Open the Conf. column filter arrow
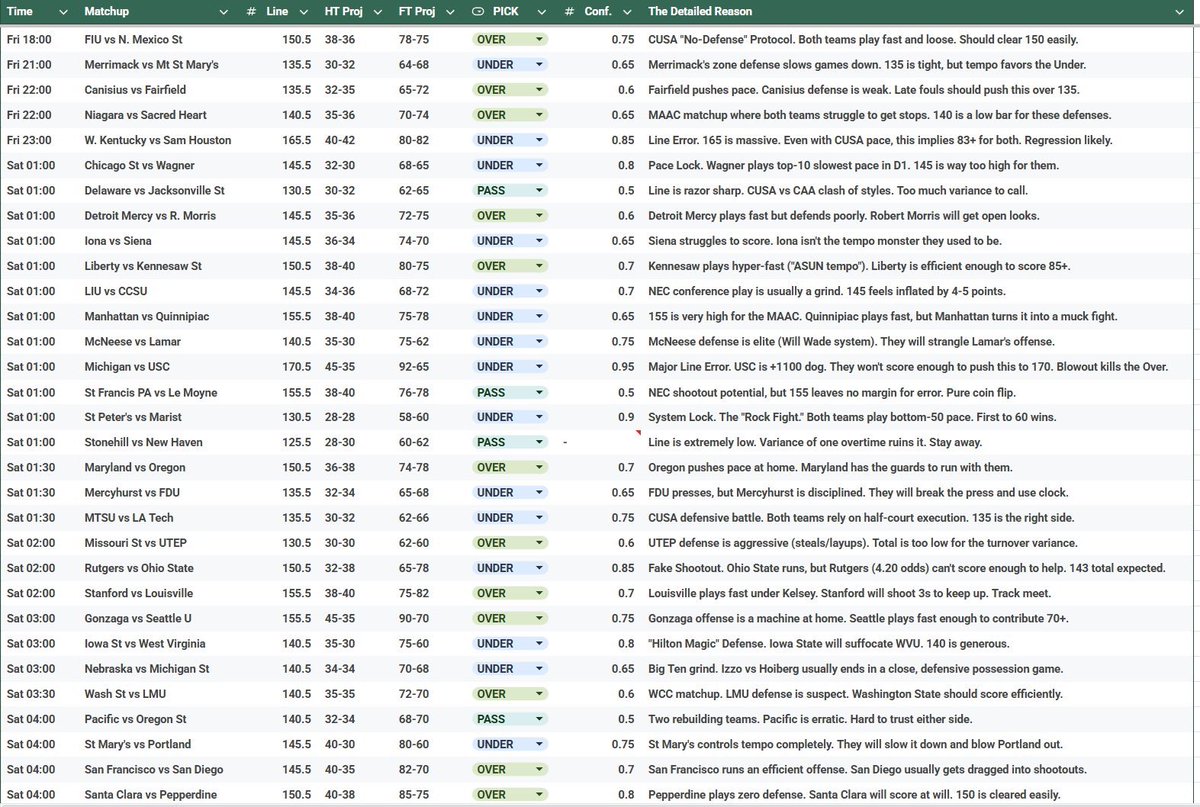Image resolution: width=1200 pixels, height=807 pixels. point(627,11)
